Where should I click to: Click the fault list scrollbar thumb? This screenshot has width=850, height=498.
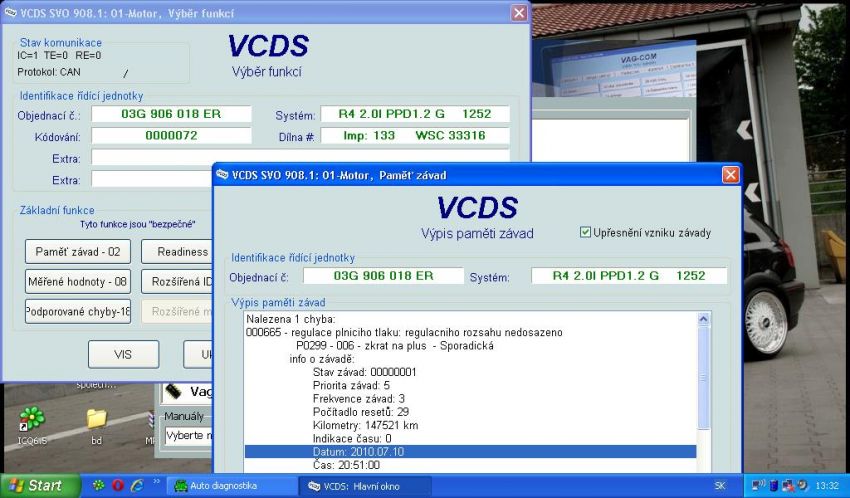click(703, 378)
